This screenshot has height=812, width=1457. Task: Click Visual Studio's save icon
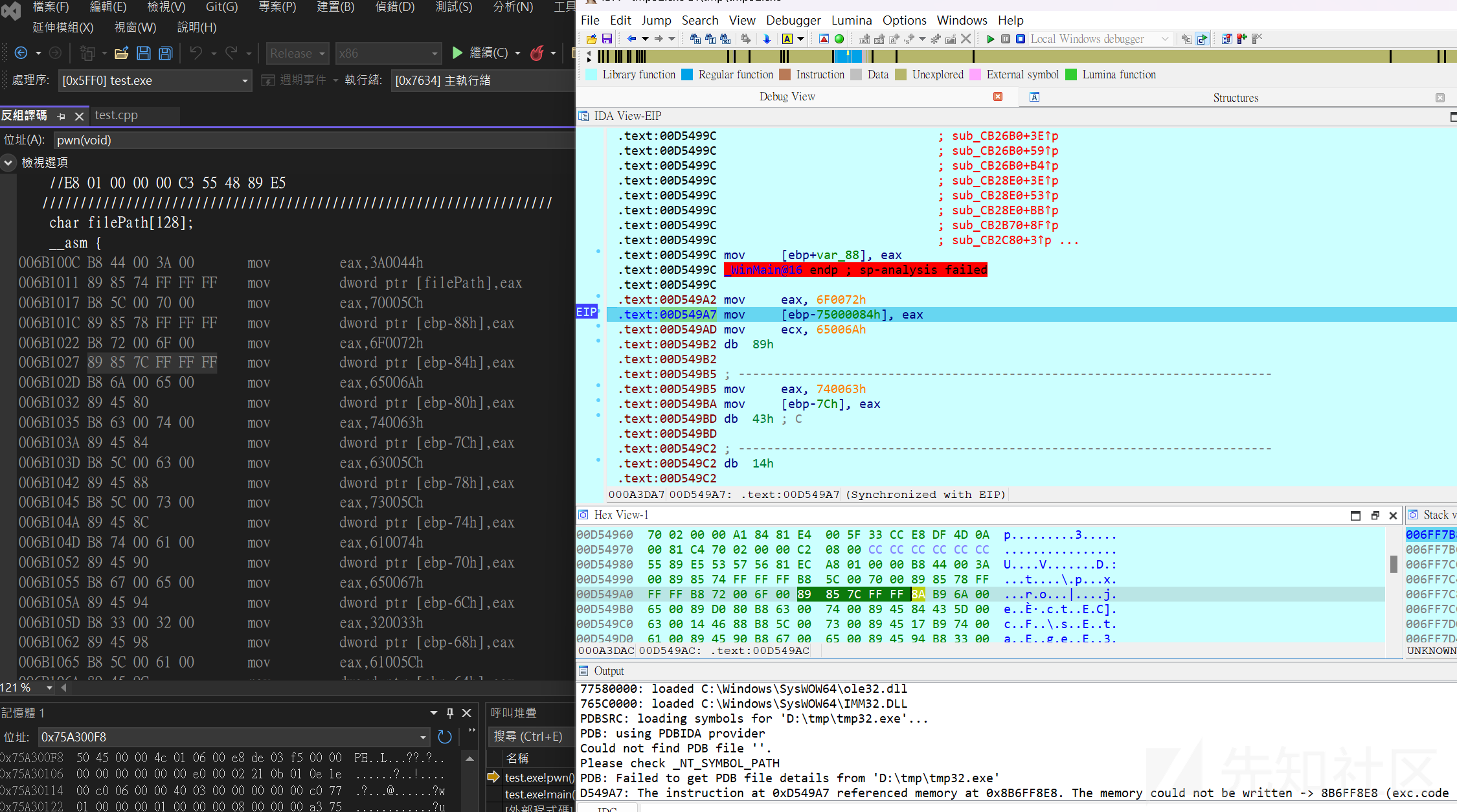[x=144, y=53]
